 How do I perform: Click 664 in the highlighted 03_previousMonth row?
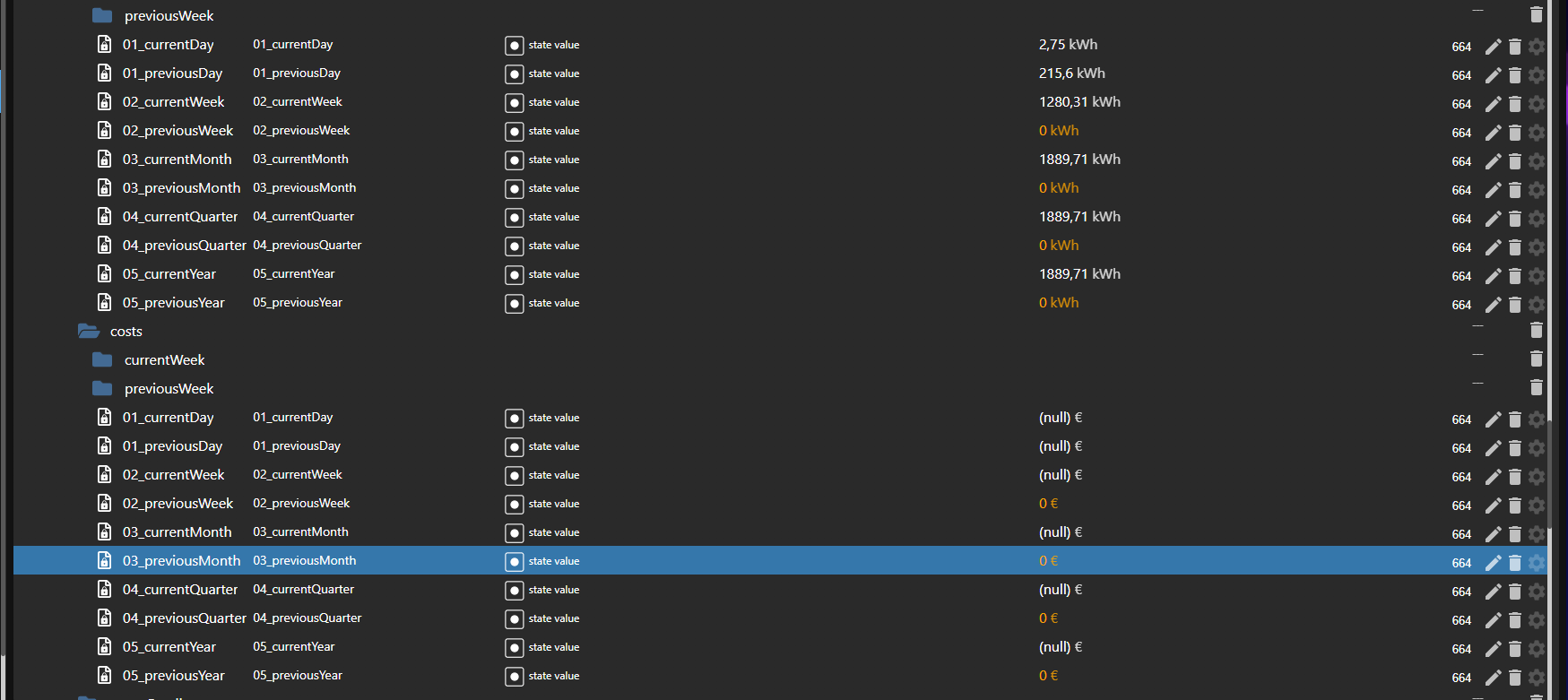pyautogui.click(x=1461, y=563)
